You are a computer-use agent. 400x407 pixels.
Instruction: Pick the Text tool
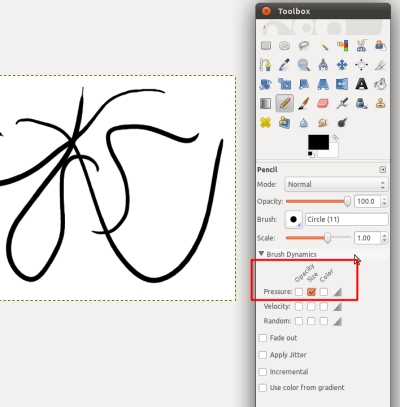361,84
